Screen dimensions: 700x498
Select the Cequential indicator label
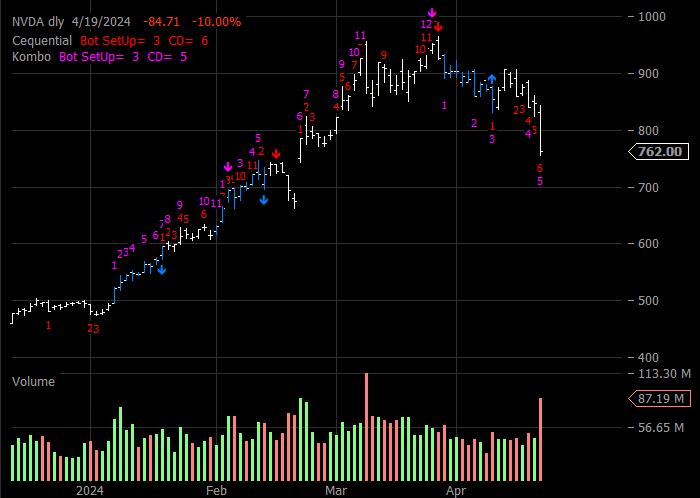[x=42, y=41]
